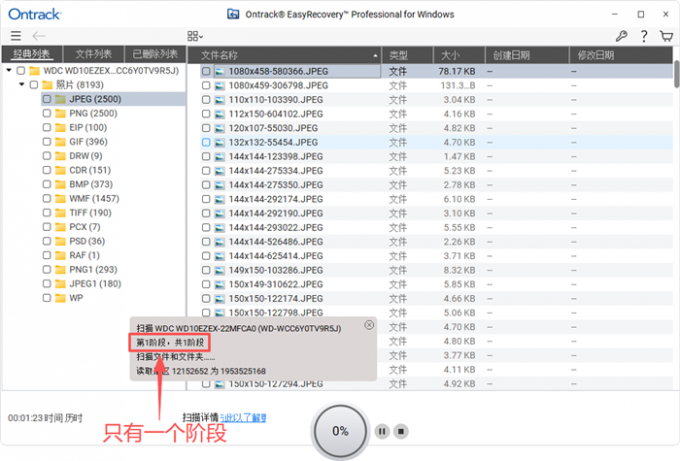The height and width of the screenshot is (461, 680).
Task: Sort by 修改日期 column header
Action: [x=621, y=55]
